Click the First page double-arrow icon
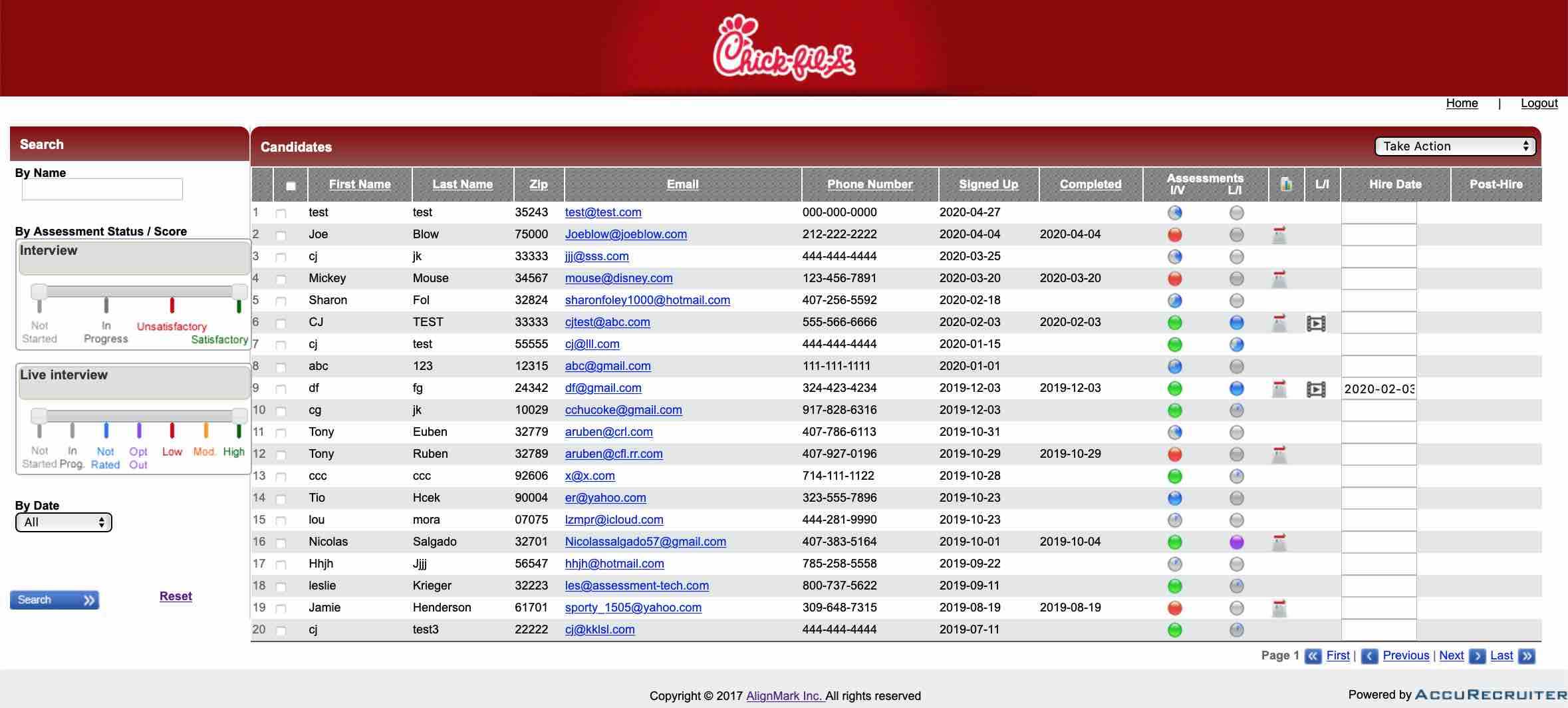The width and height of the screenshot is (1568, 708). pyautogui.click(x=1313, y=656)
